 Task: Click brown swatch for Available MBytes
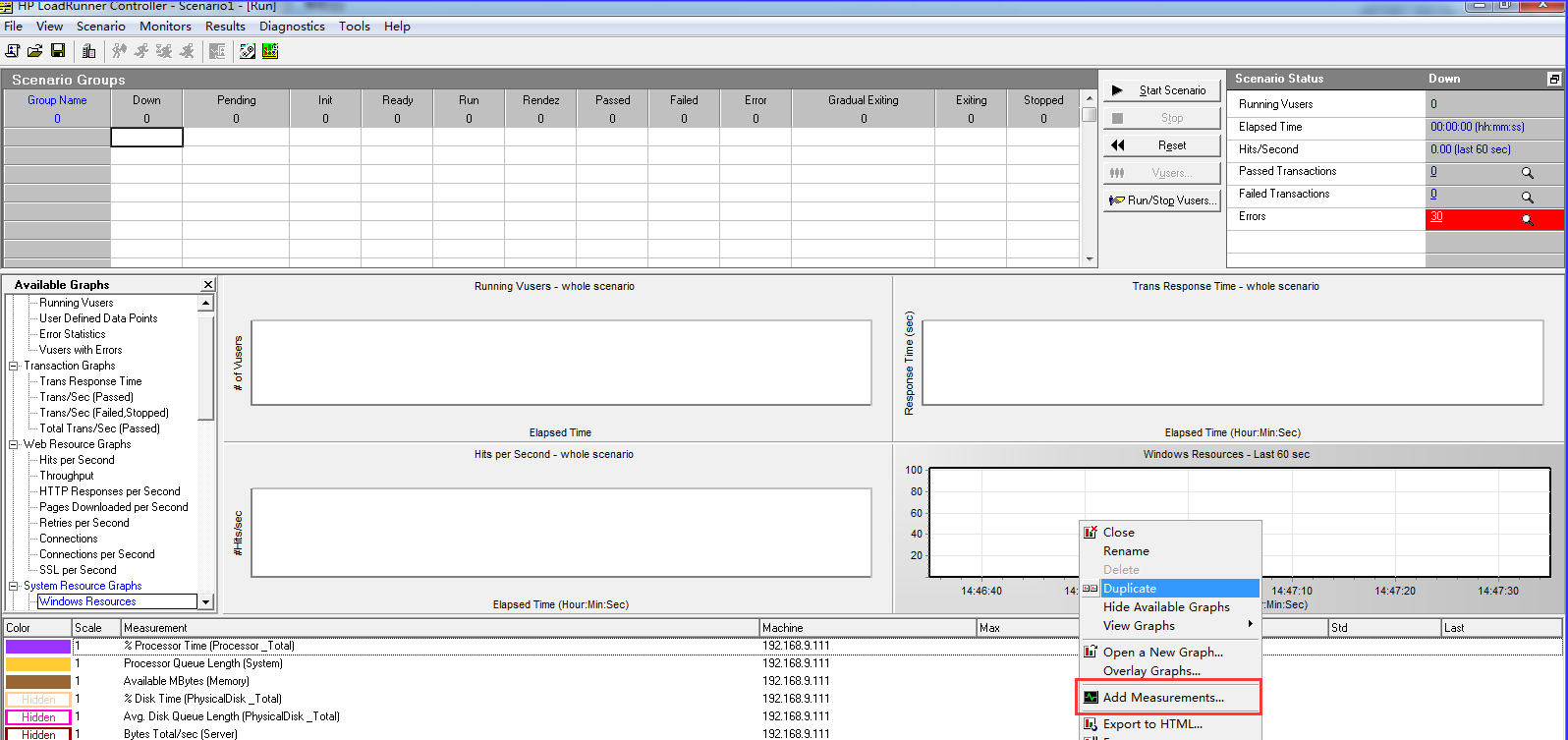[38, 682]
